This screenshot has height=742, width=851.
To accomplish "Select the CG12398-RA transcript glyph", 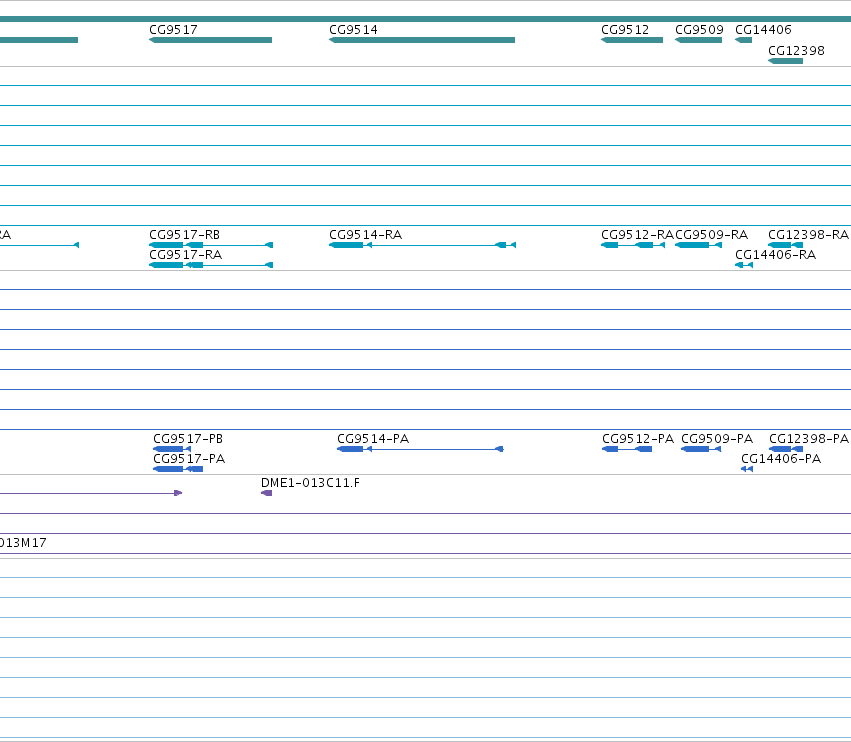I will [x=785, y=245].
